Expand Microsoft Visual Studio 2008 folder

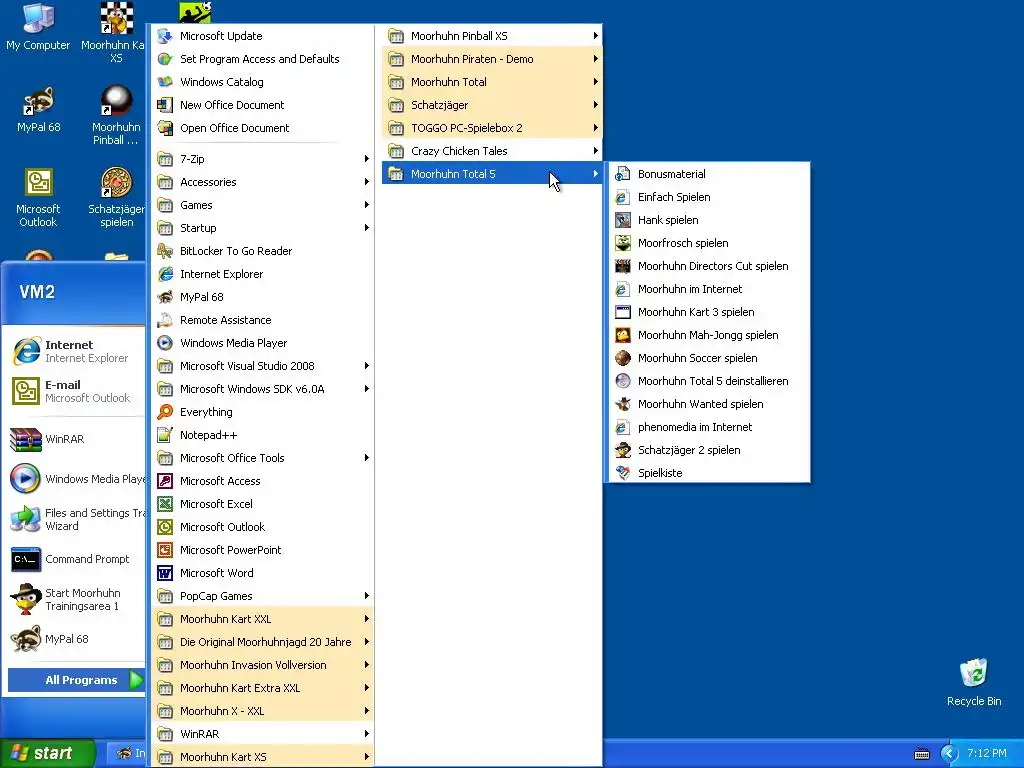263,366
